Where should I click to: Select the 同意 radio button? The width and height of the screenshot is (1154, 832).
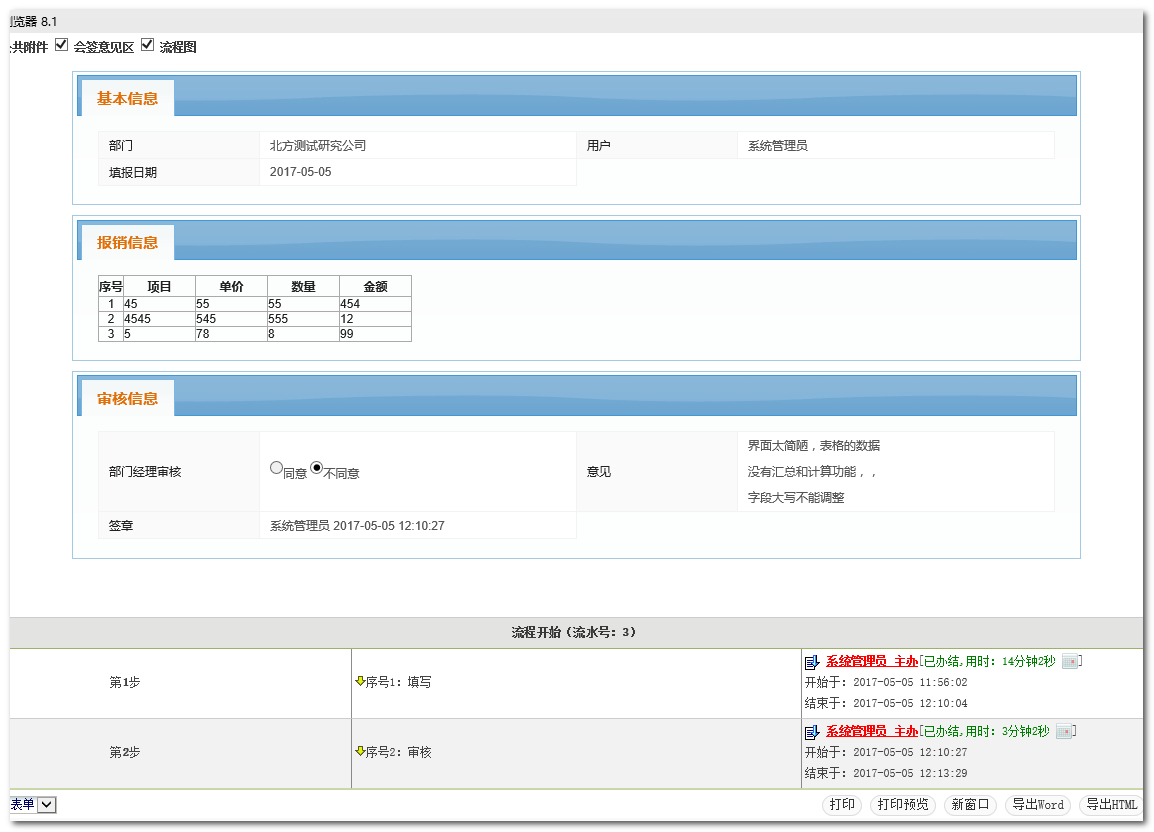(x=276, y=467)
